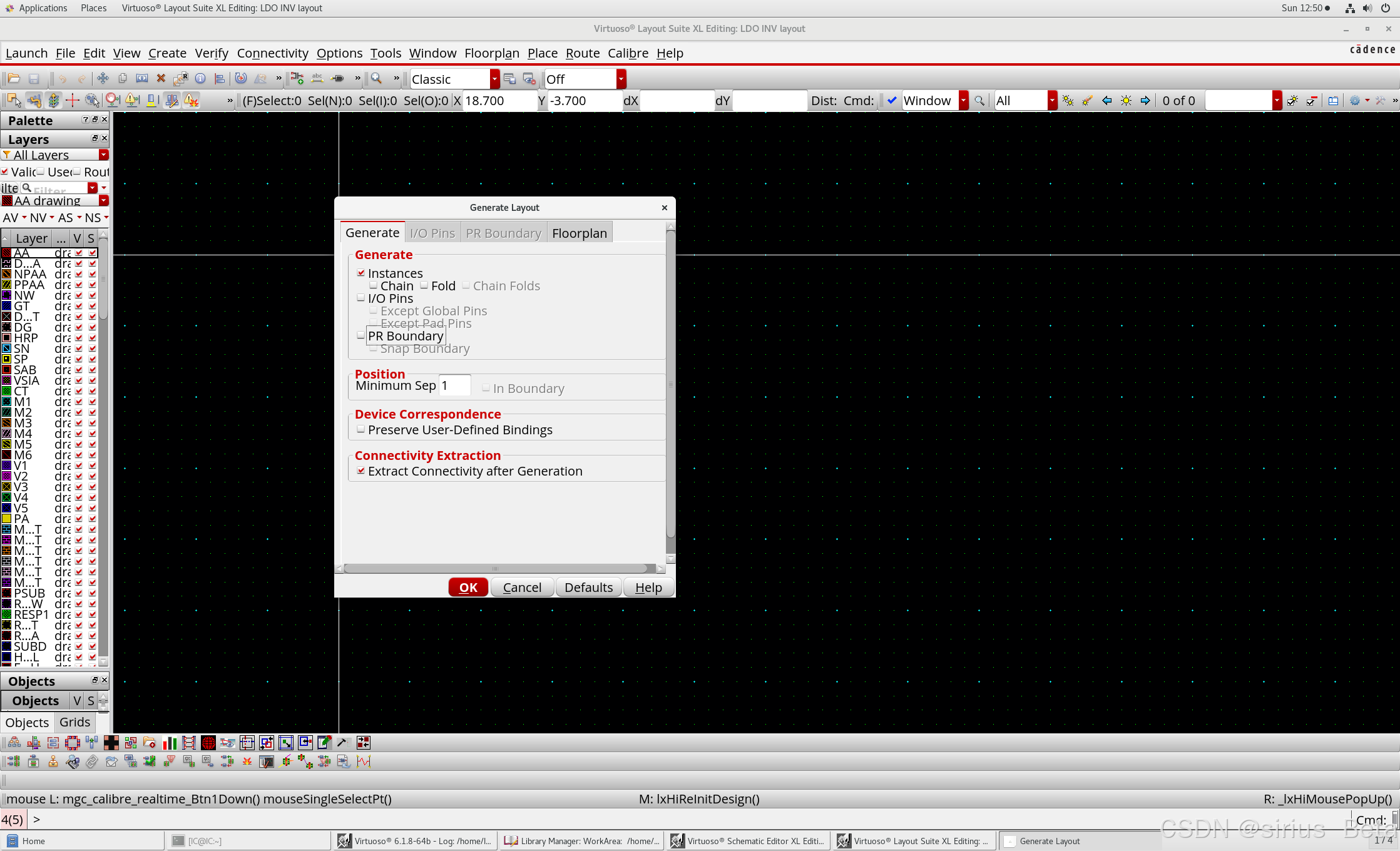Viewport: 1400px width, 851px height.
Task: Uncheck the Instances checkbox
Action: coord(361,273)
